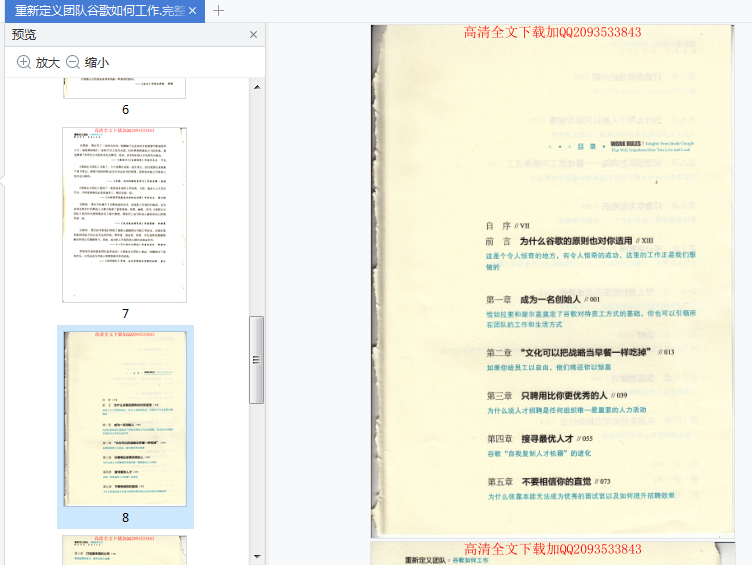The width and height of the screenshot is (752, 565).
Task: Select the 重新定义团队谷歌如何工作 document tab
Action: coord(105,11)
